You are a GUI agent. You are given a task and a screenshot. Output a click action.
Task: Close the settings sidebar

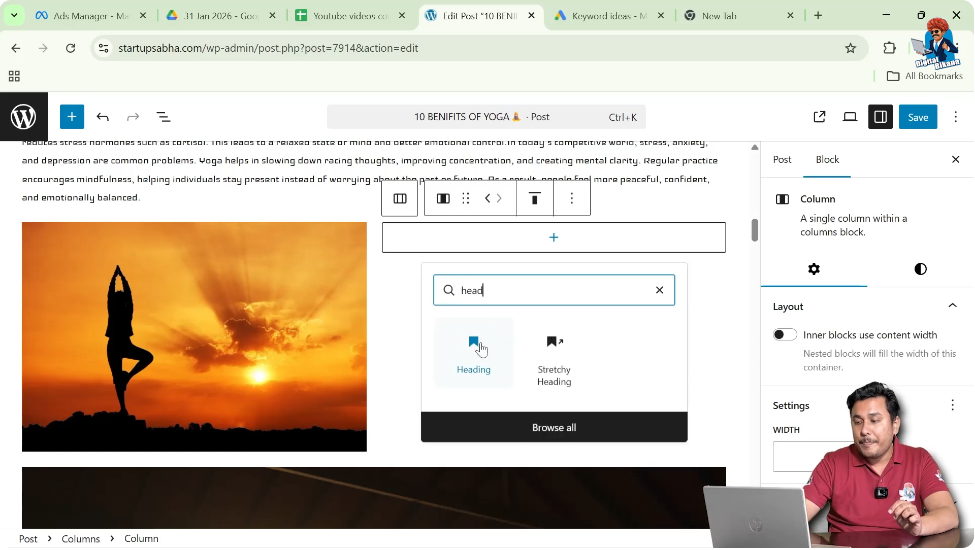(x=956, y=160)
